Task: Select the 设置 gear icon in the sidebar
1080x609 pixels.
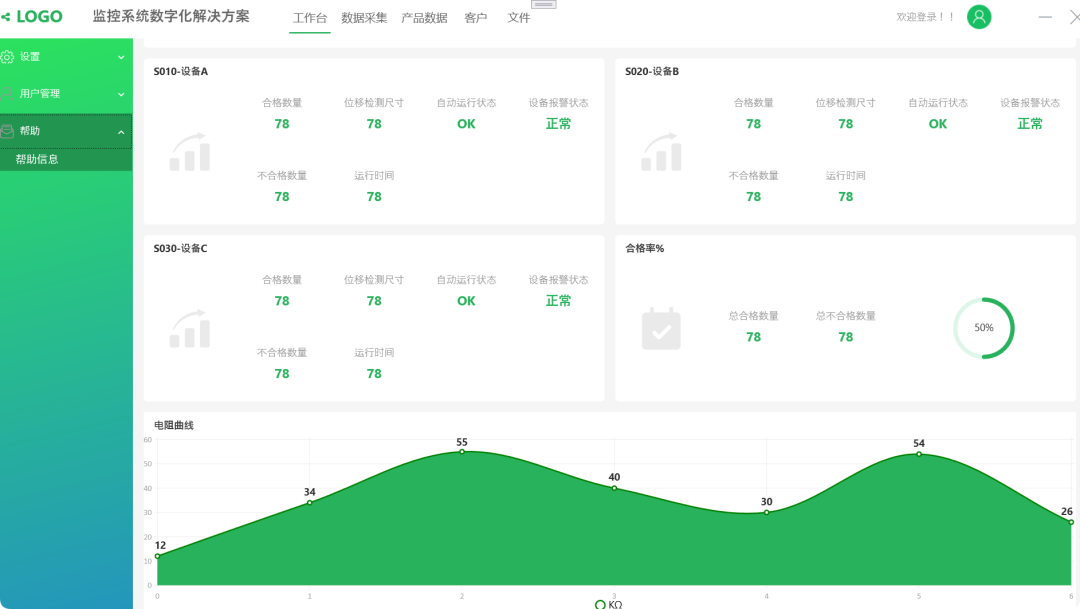Action: (10, 56)
